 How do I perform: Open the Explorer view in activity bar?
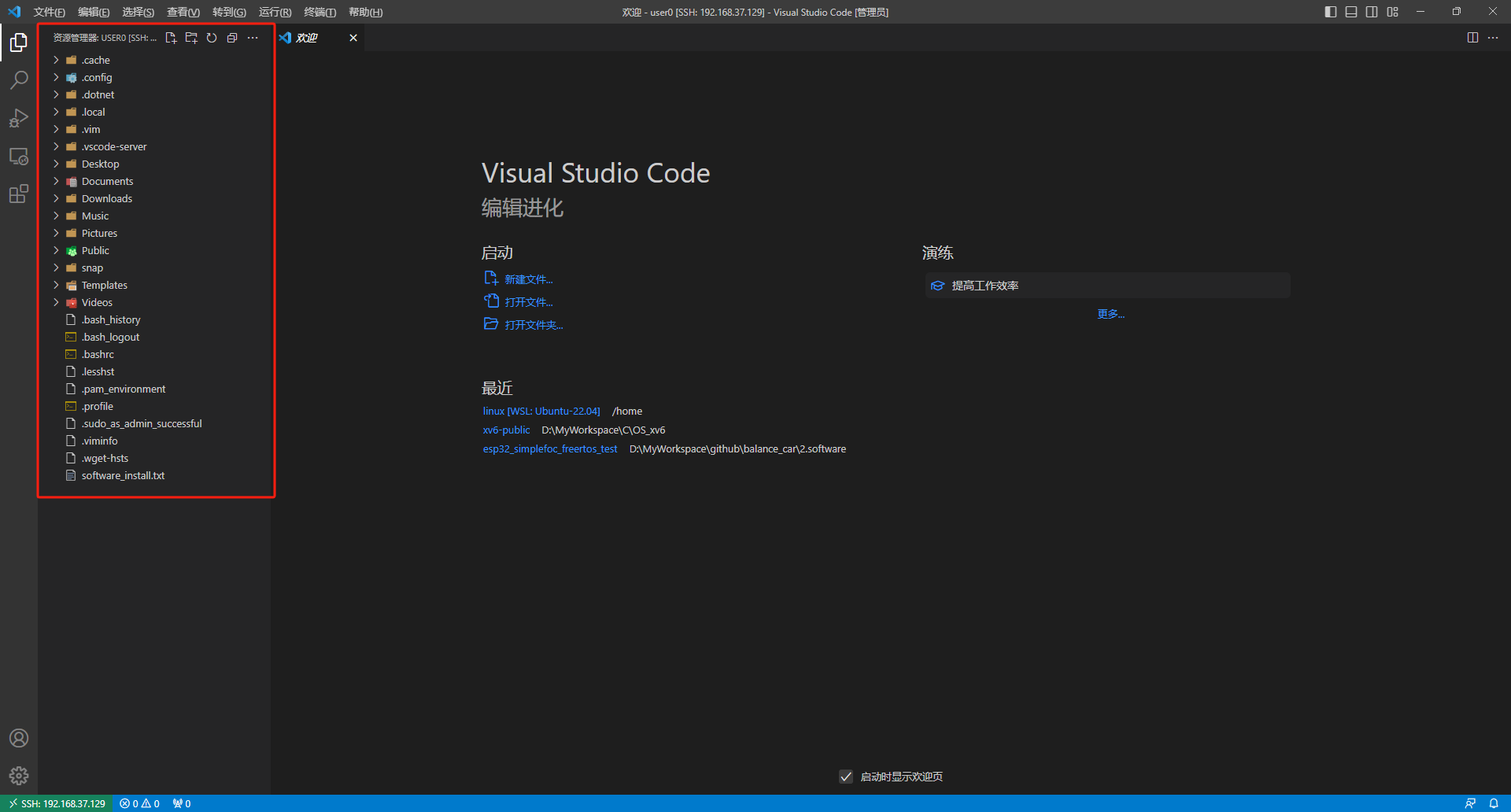point(19,42)
